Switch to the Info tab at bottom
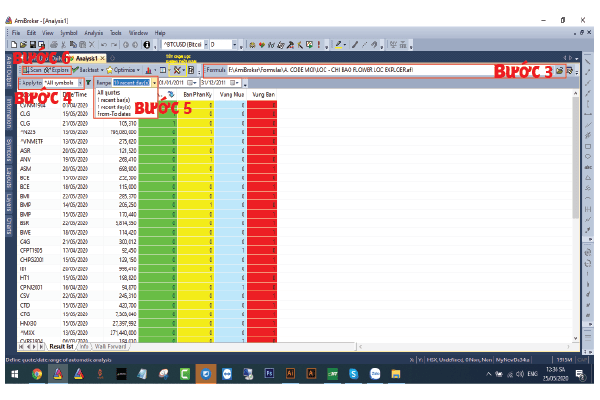This screenshot has width=600, height=400. click(x=84, y=346)
